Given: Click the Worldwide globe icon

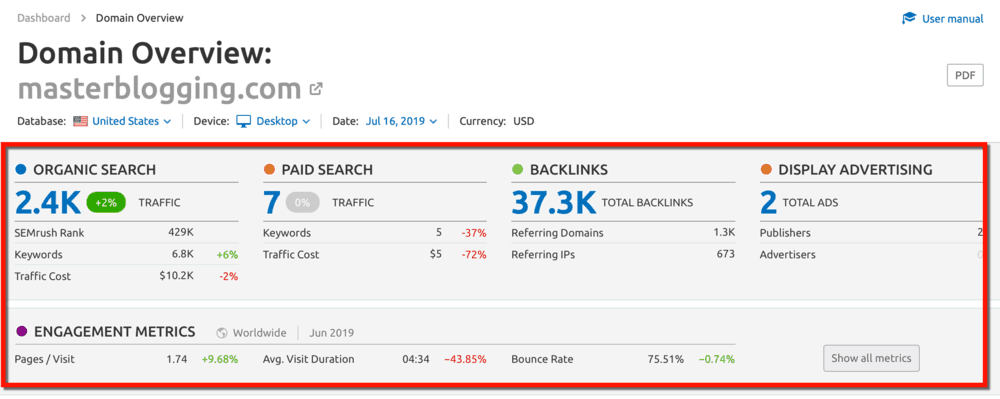Looking at the screenshot, I should 222,333.
